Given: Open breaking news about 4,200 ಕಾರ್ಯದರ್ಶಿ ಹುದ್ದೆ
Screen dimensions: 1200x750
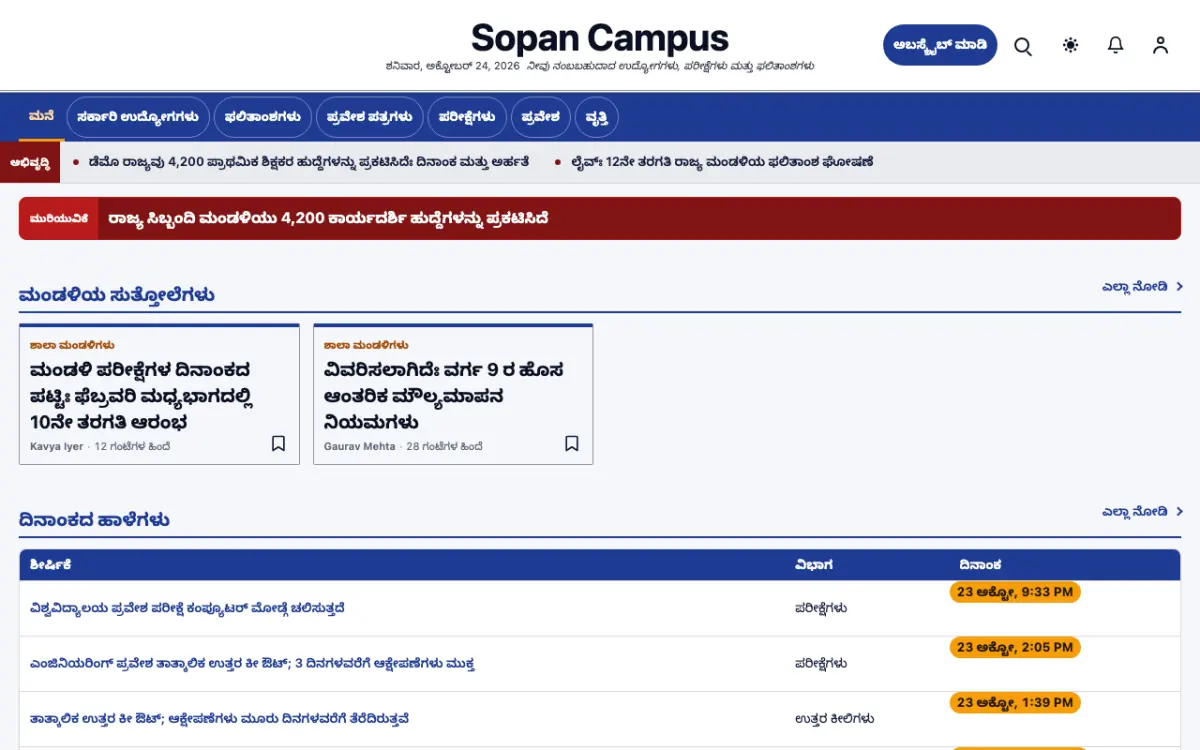Looking at the screenshot, I should coord(329,218).
